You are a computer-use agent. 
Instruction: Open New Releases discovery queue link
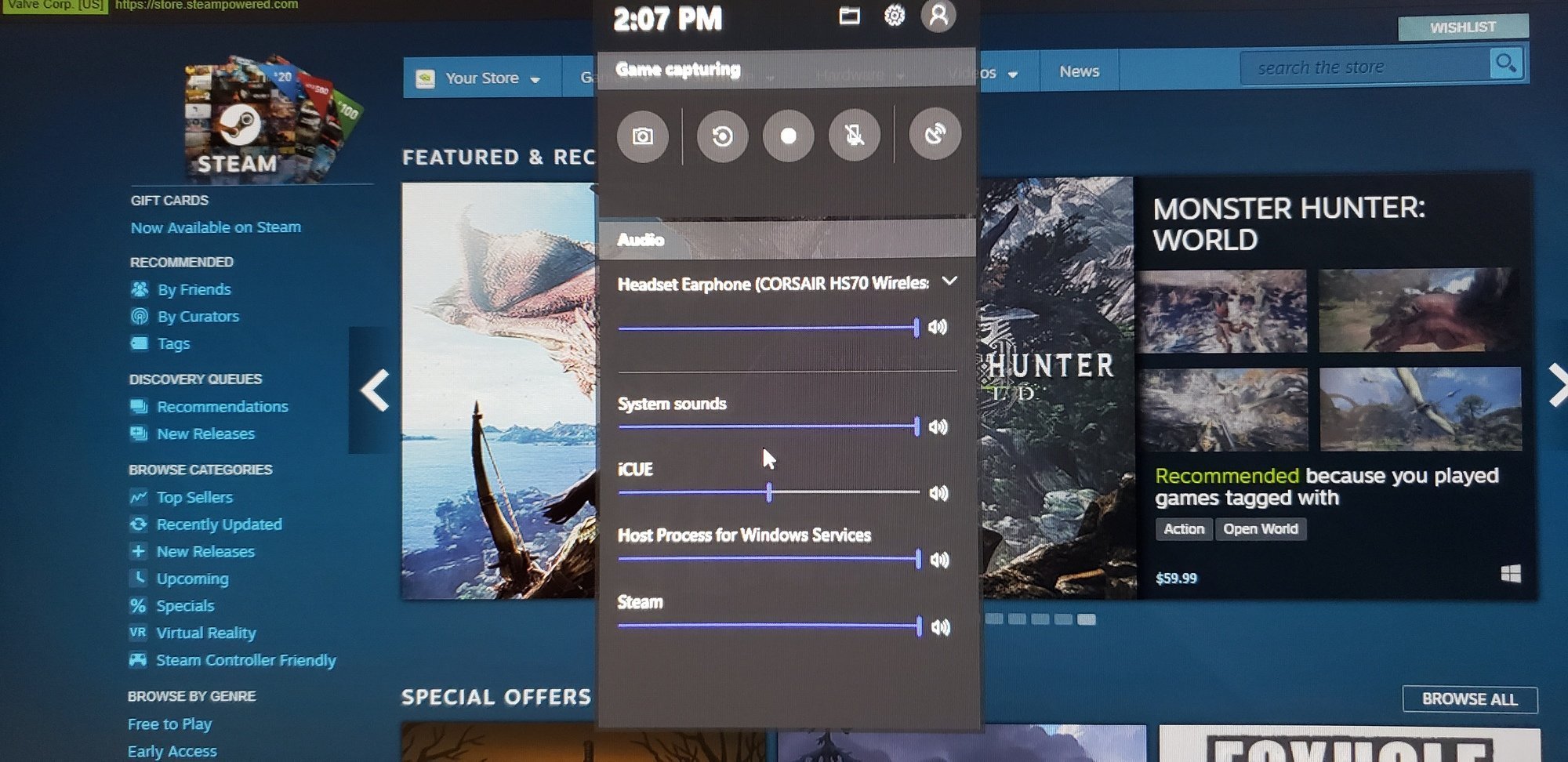coord(205,434)
